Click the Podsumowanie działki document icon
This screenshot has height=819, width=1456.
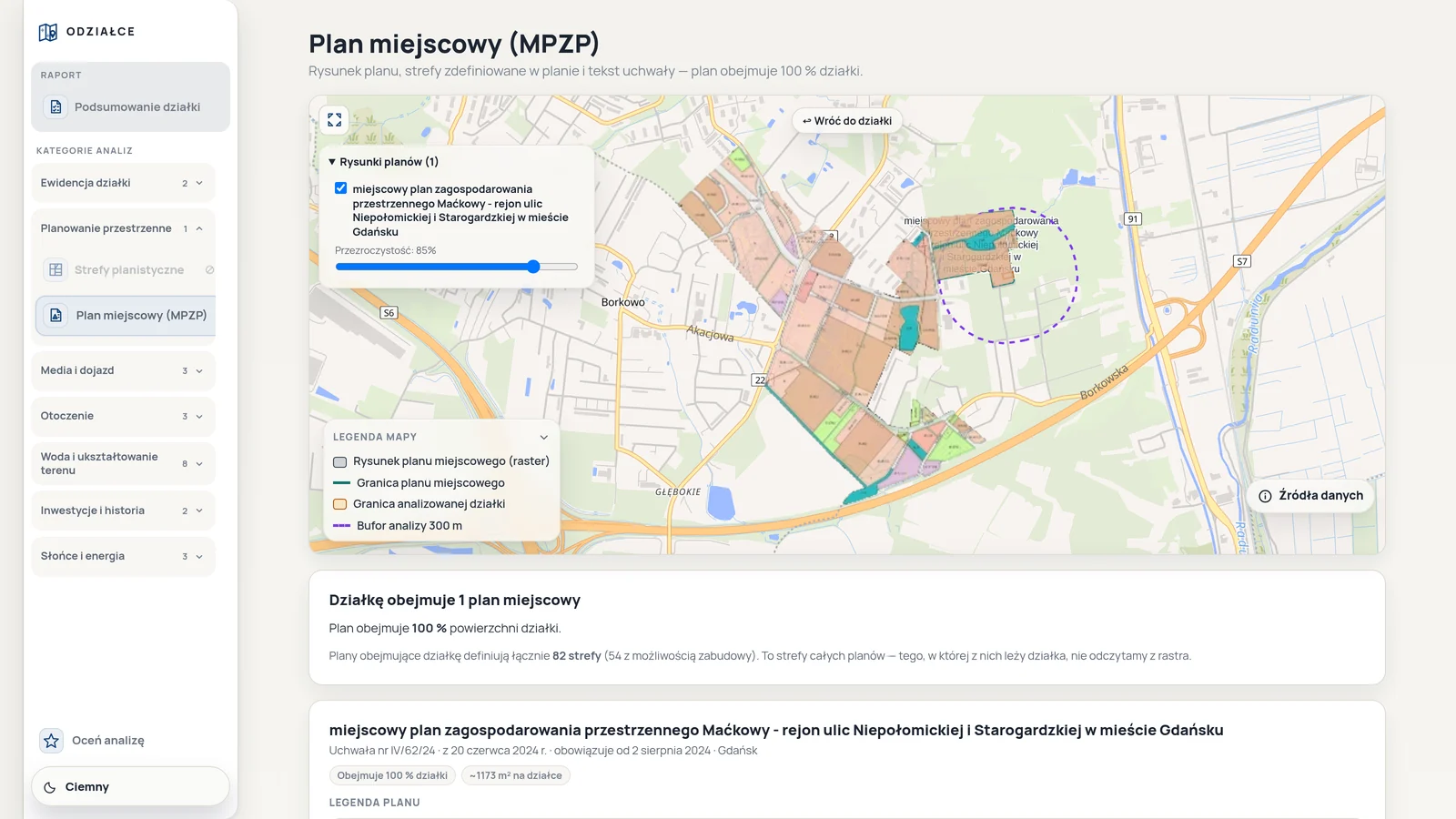[x=56, y=107]
